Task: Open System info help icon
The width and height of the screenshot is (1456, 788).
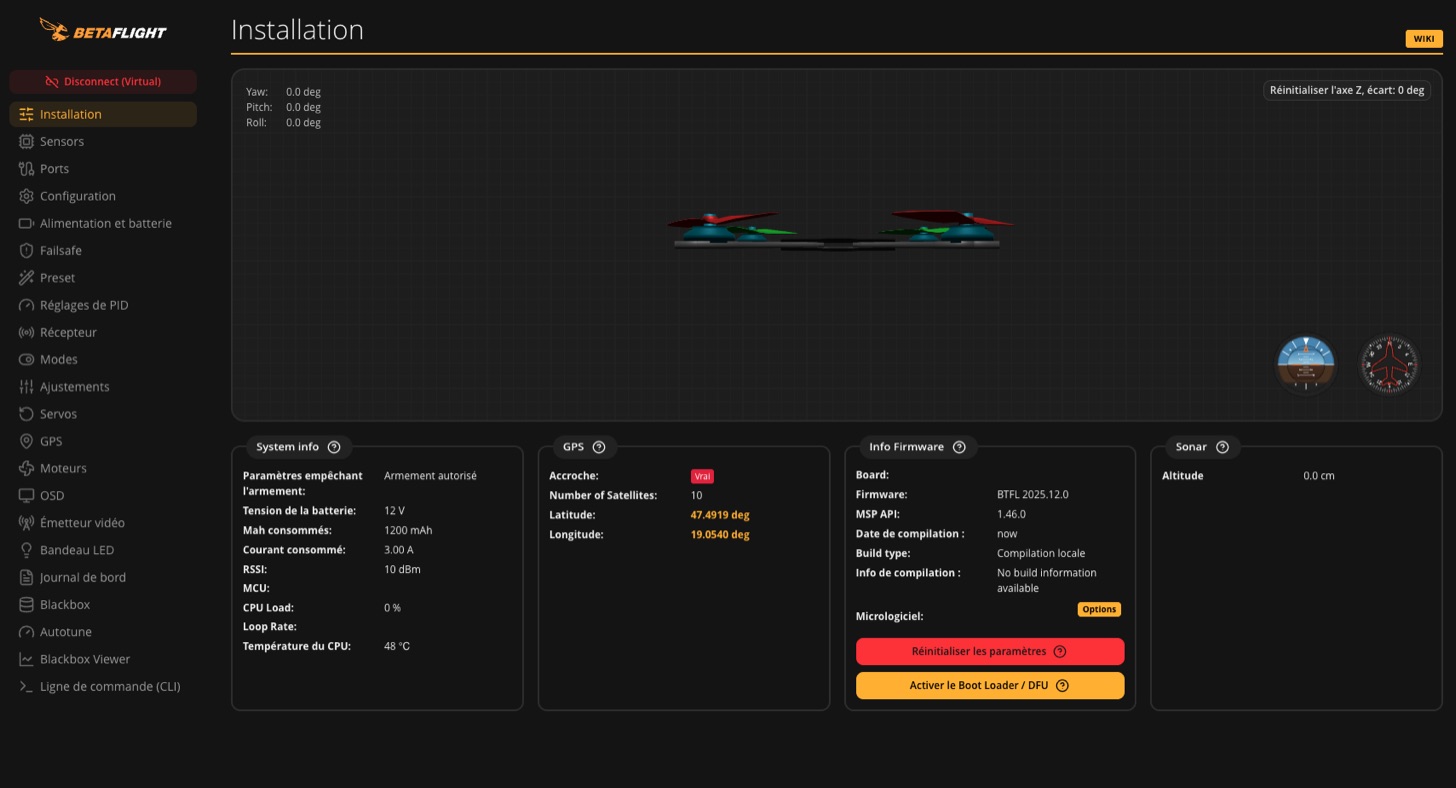Action: (x=334, y=447)
